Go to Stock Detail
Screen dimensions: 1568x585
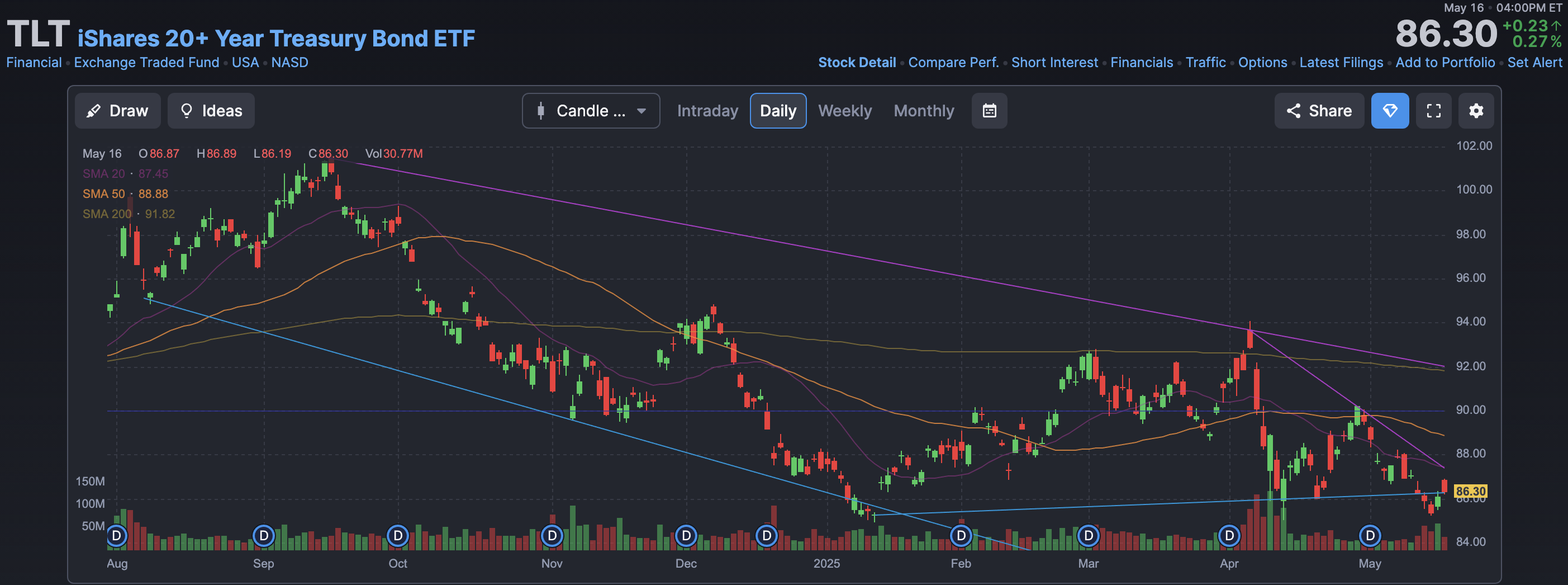click(857, 62)
